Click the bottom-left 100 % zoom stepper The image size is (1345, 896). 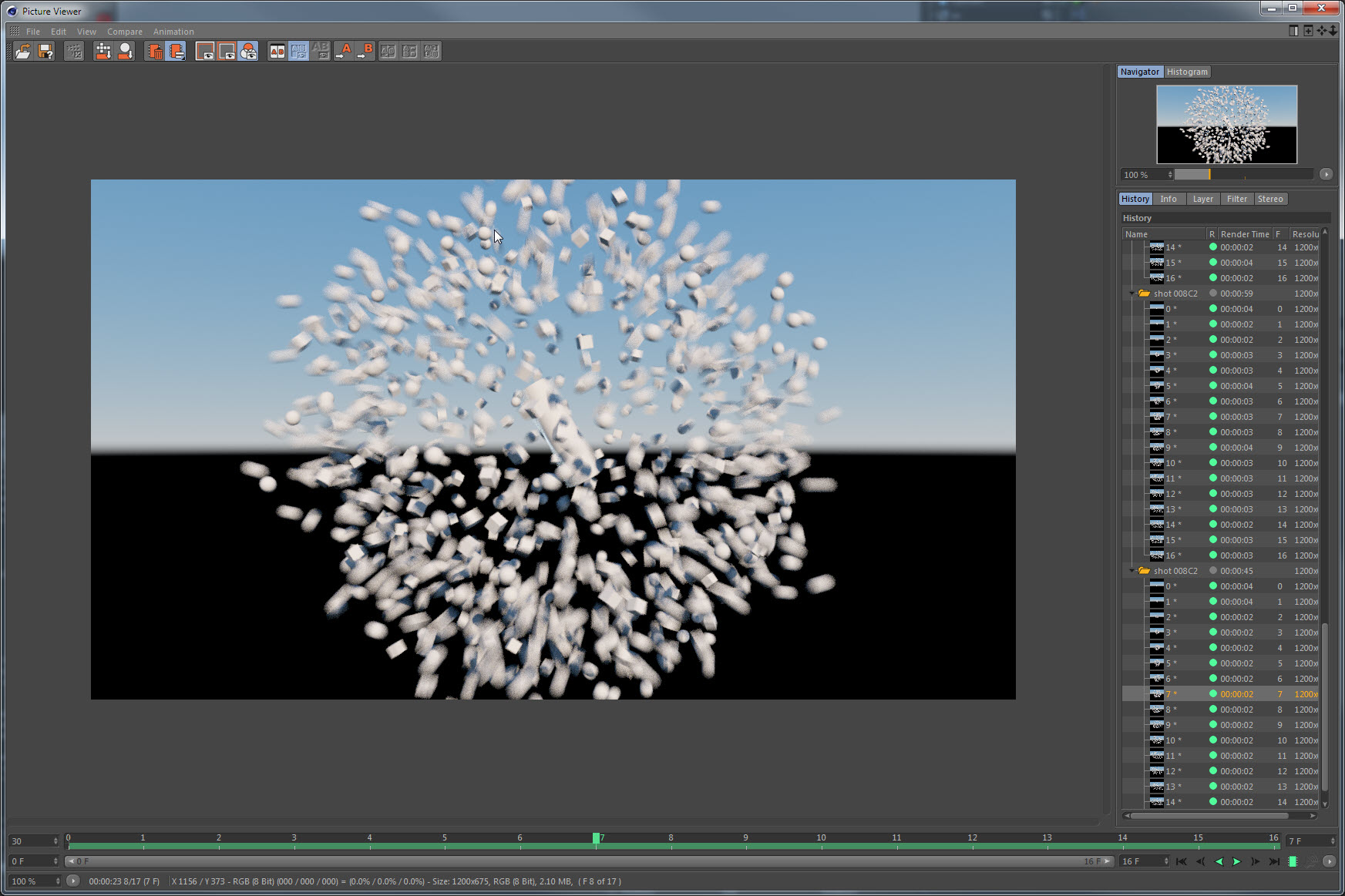pyautogui.click(x=57, y=881)
